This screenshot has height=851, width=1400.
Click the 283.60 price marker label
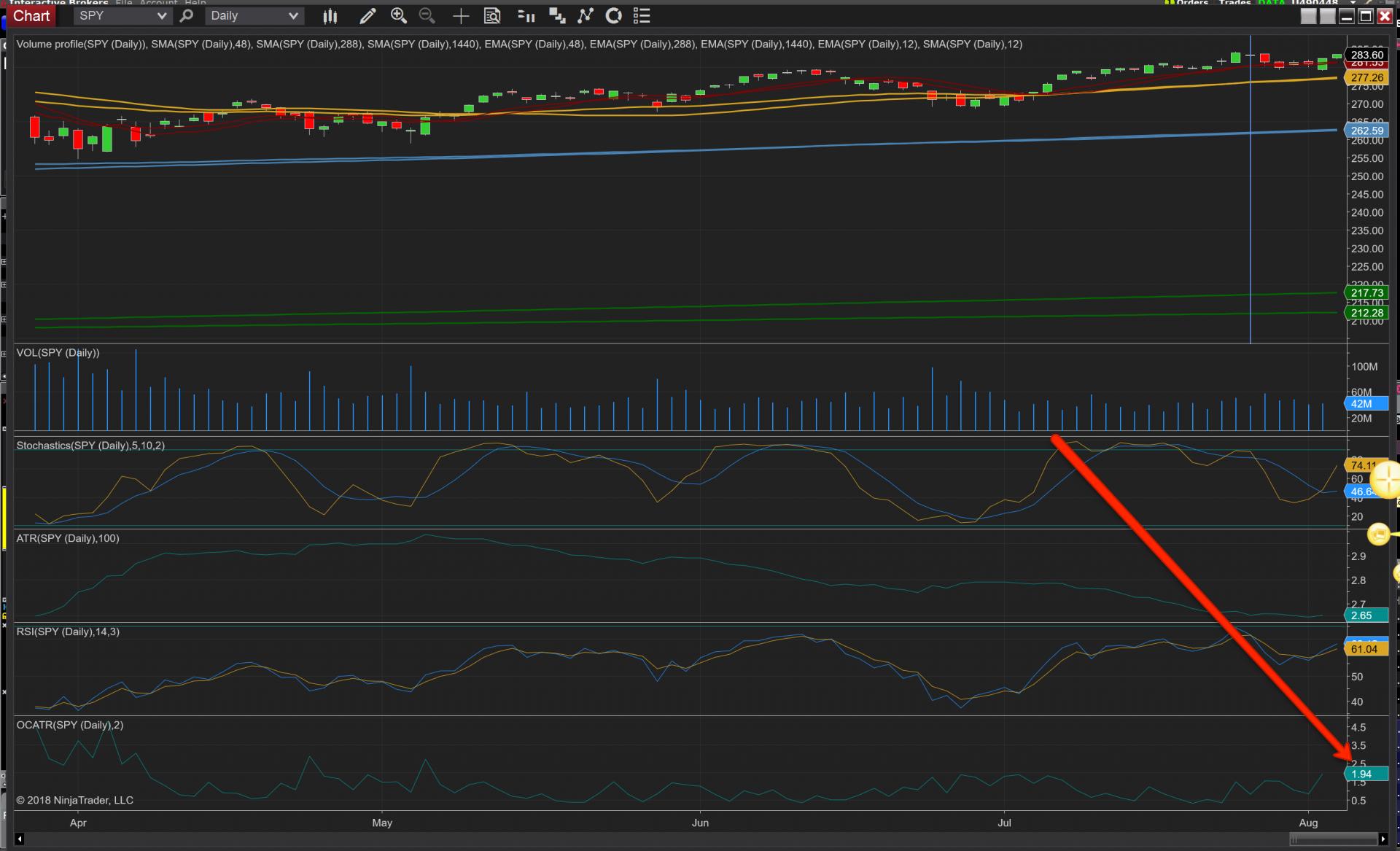point(1366,55)
